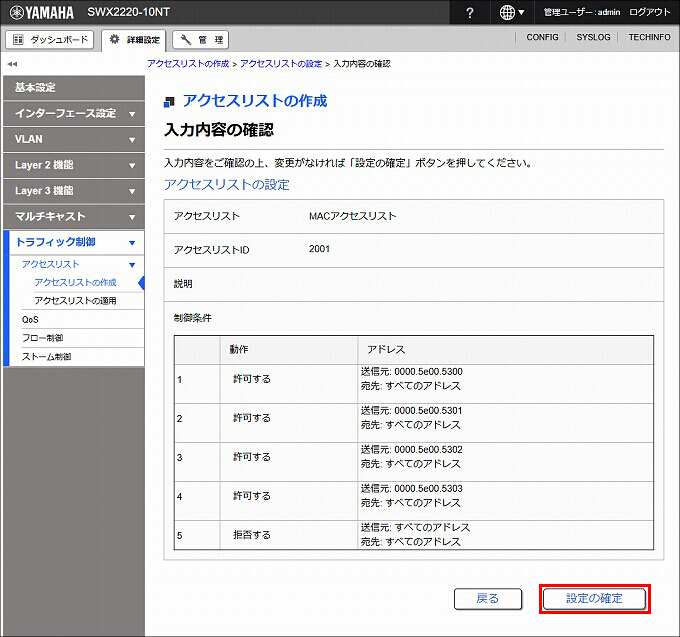
Task: Click the Yamaha logo
Action: pyautogui.click(x=42, y=13)
